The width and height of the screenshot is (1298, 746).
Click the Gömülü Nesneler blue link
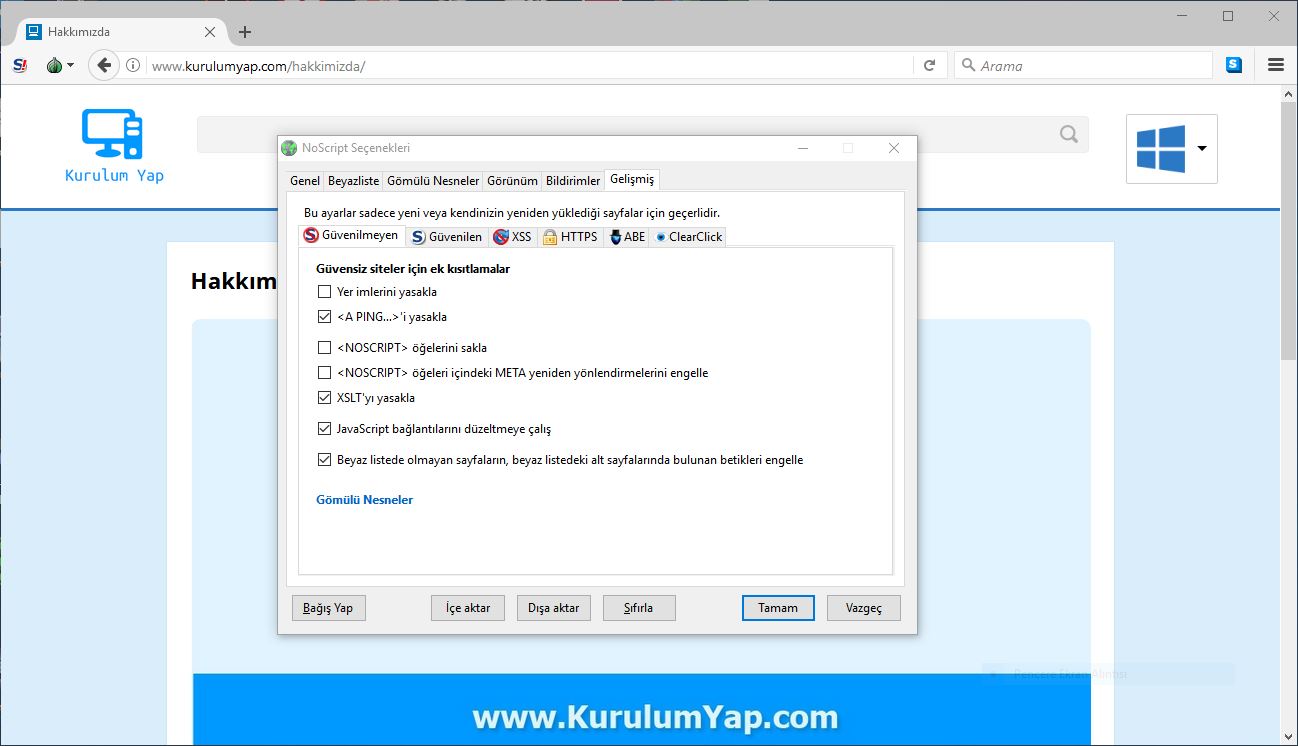[365, 500]
